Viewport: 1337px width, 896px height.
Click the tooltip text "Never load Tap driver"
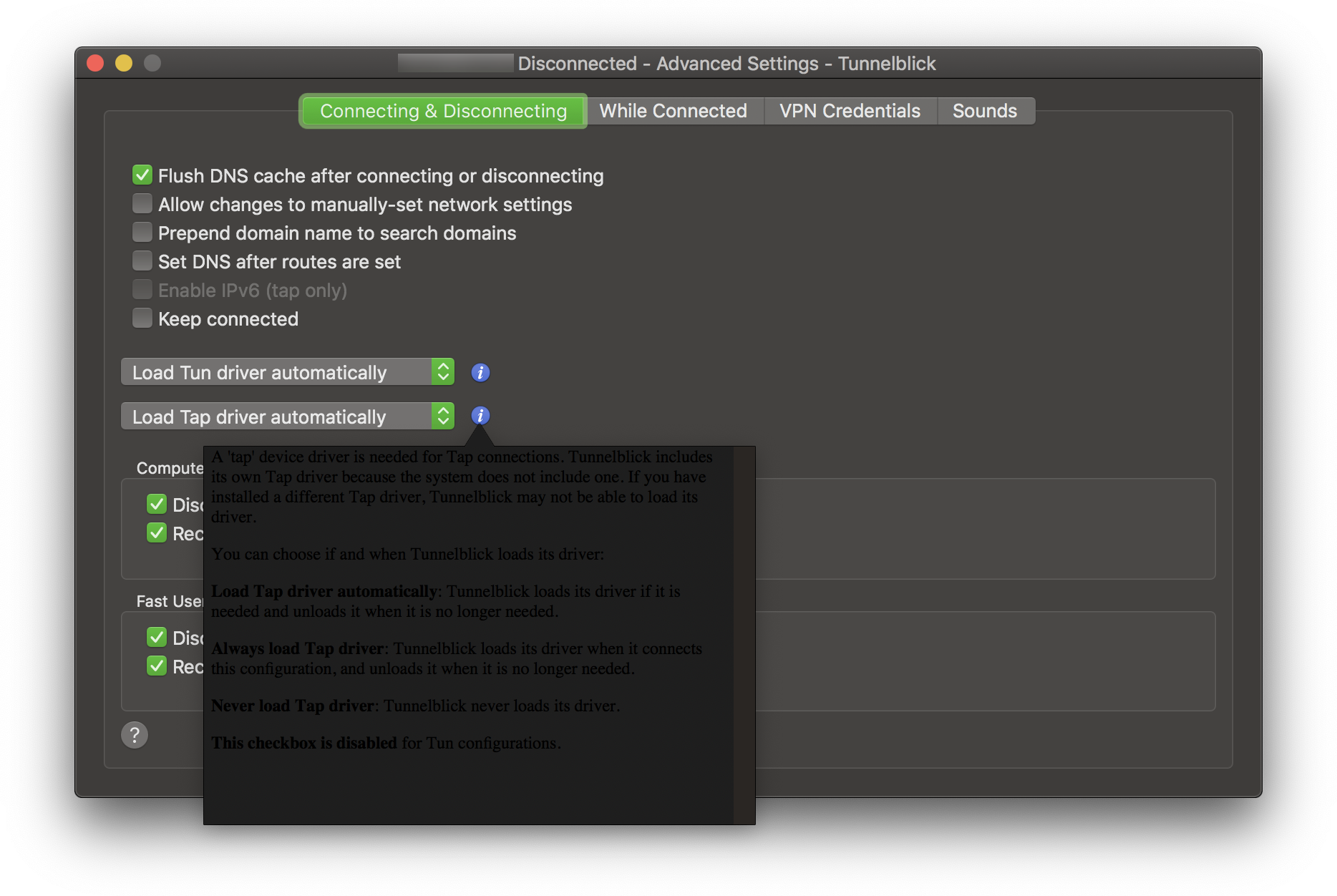293,706
